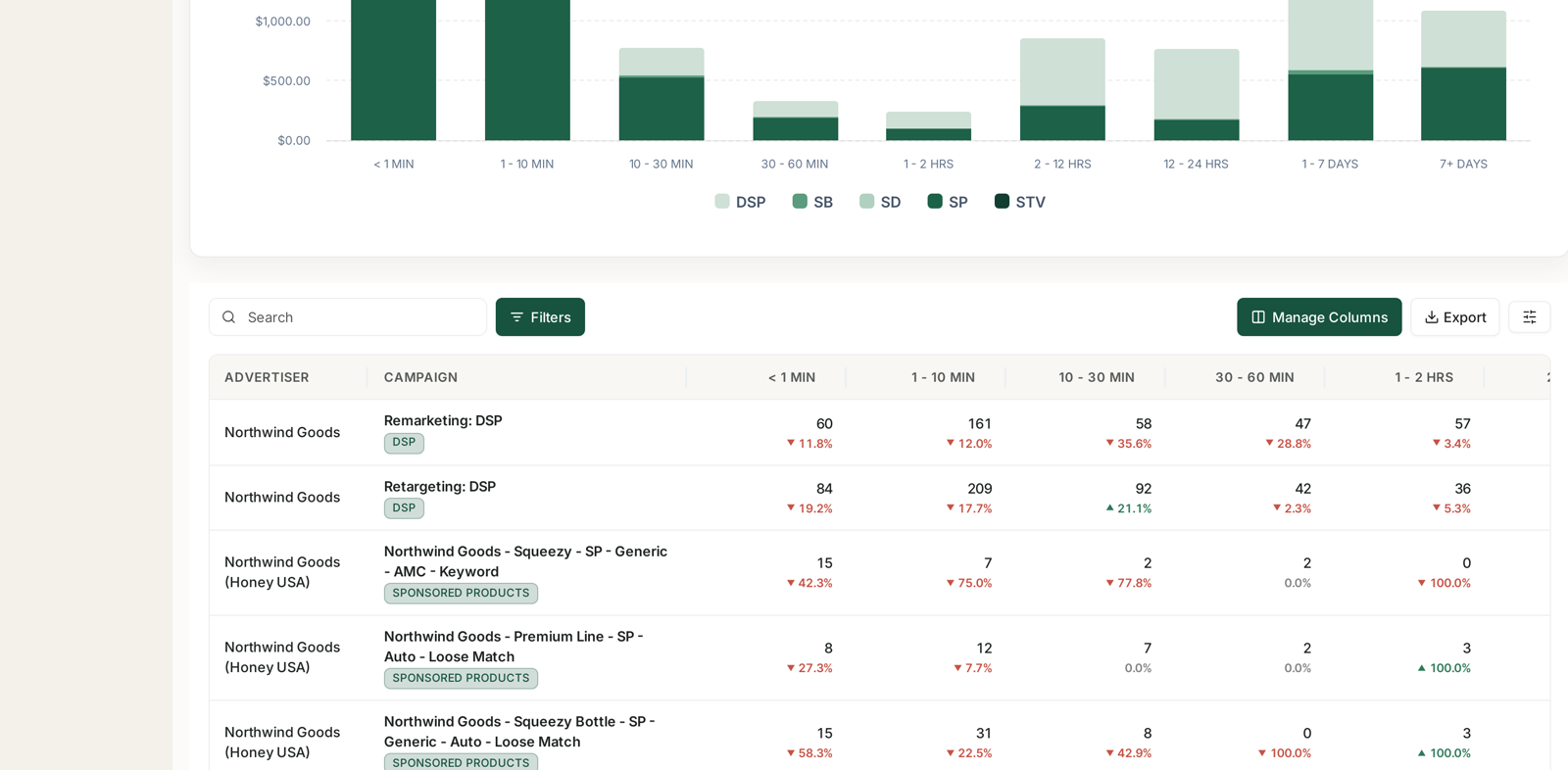1568x770 pixels.
Task: Toggle SB legend swatch in chart
Action: coord(800,201)
